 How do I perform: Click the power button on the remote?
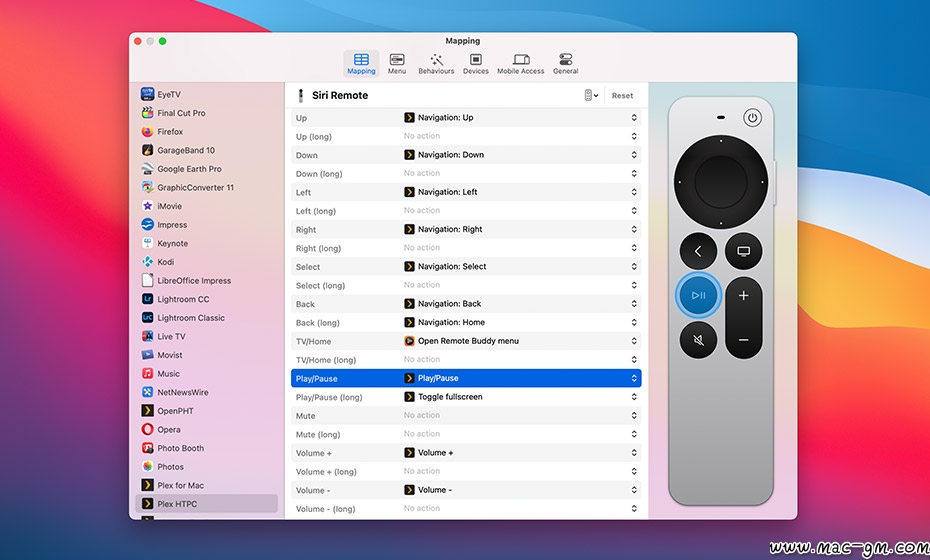[x=752, y=117]
